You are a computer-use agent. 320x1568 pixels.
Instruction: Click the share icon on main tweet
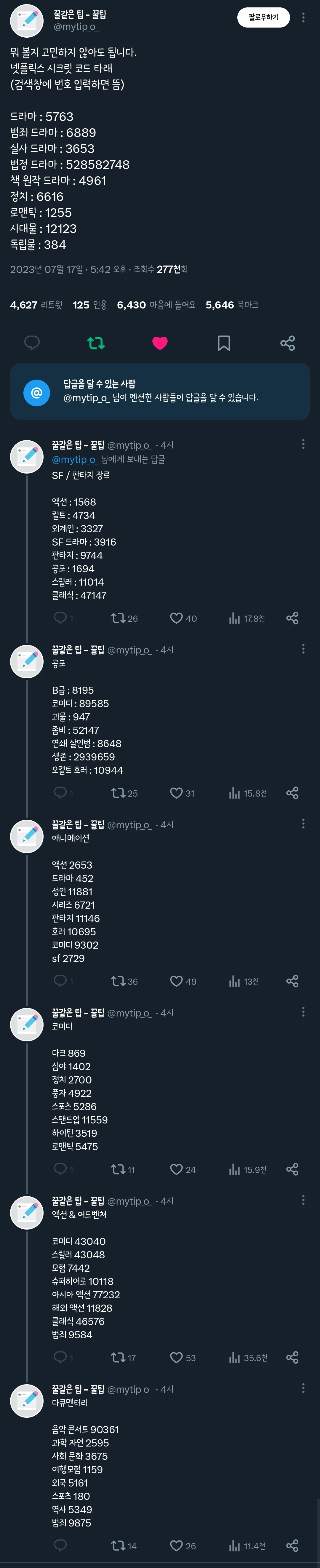coord(288,343)
